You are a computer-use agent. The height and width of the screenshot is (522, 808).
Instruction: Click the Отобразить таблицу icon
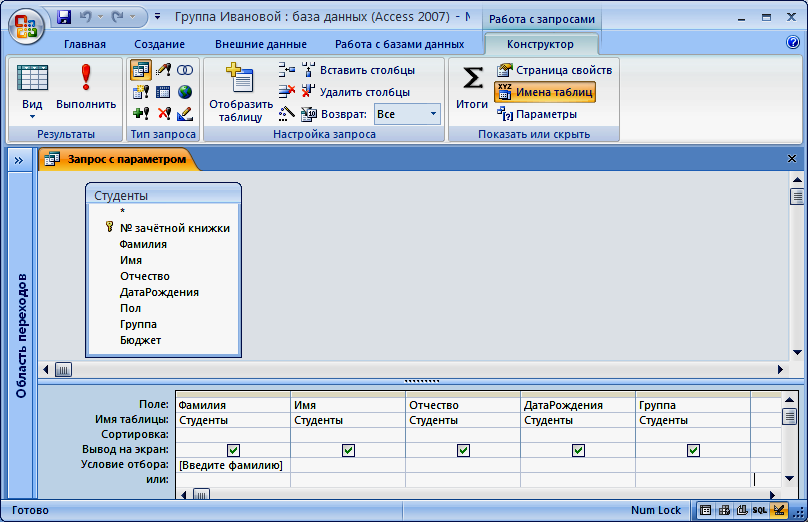241,78
